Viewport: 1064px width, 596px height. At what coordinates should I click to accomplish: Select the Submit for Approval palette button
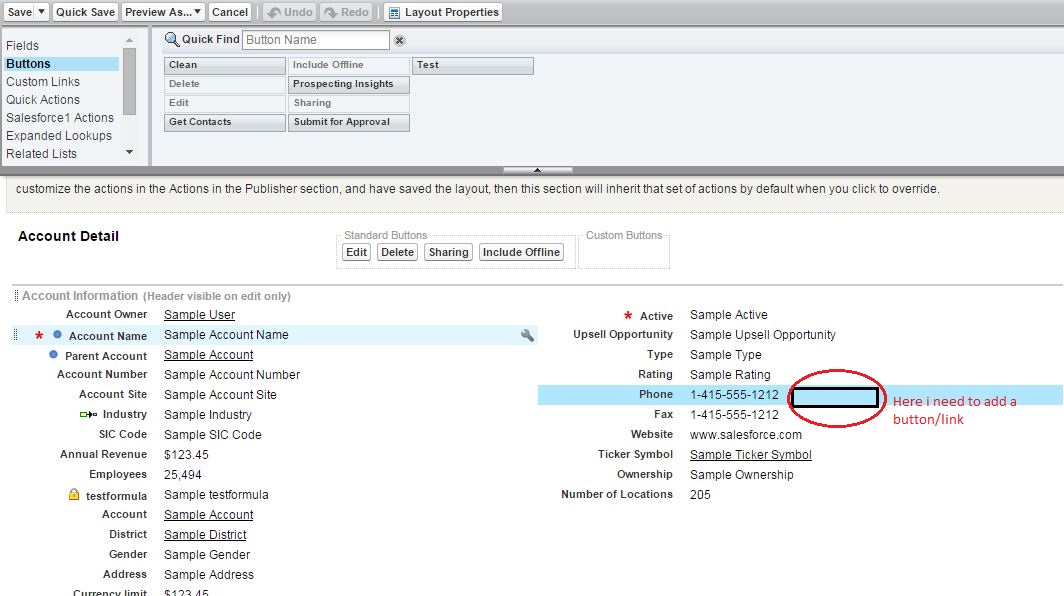(349, 122)
